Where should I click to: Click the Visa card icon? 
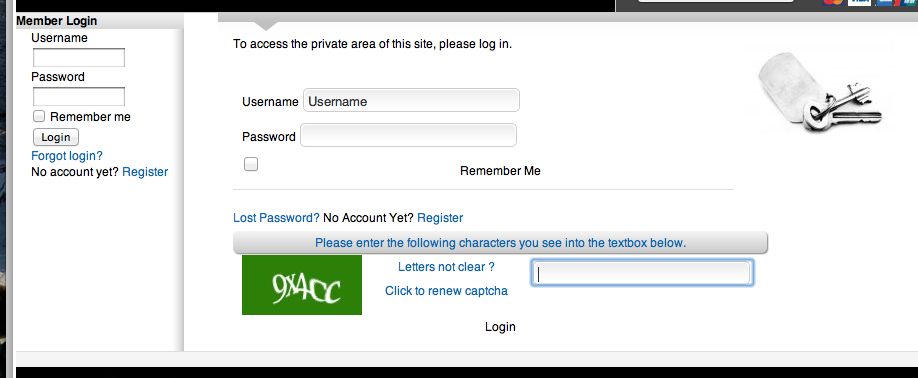coord(859,2)
